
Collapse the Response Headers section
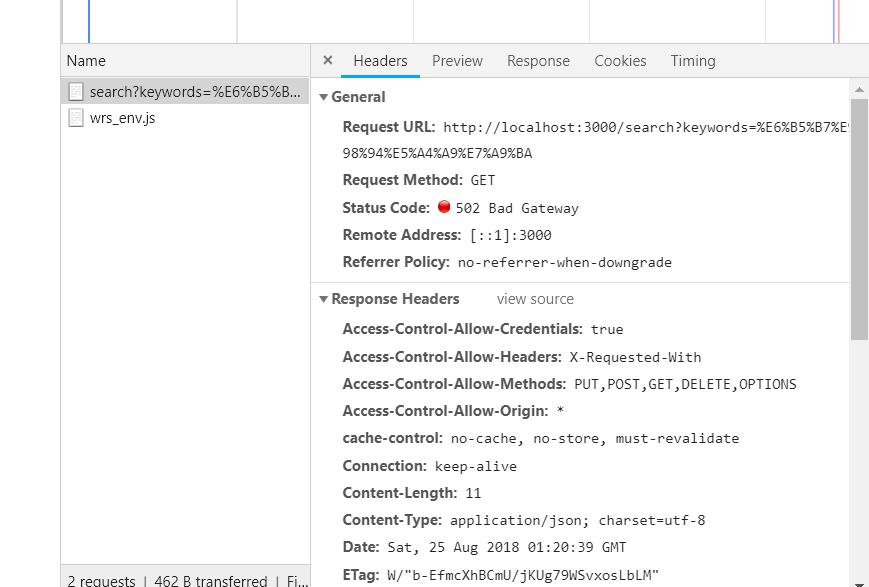324,299
